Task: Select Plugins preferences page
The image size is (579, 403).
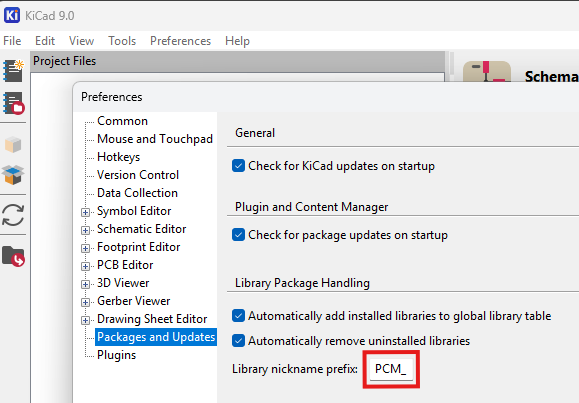Action: click(x=116, y=355)
